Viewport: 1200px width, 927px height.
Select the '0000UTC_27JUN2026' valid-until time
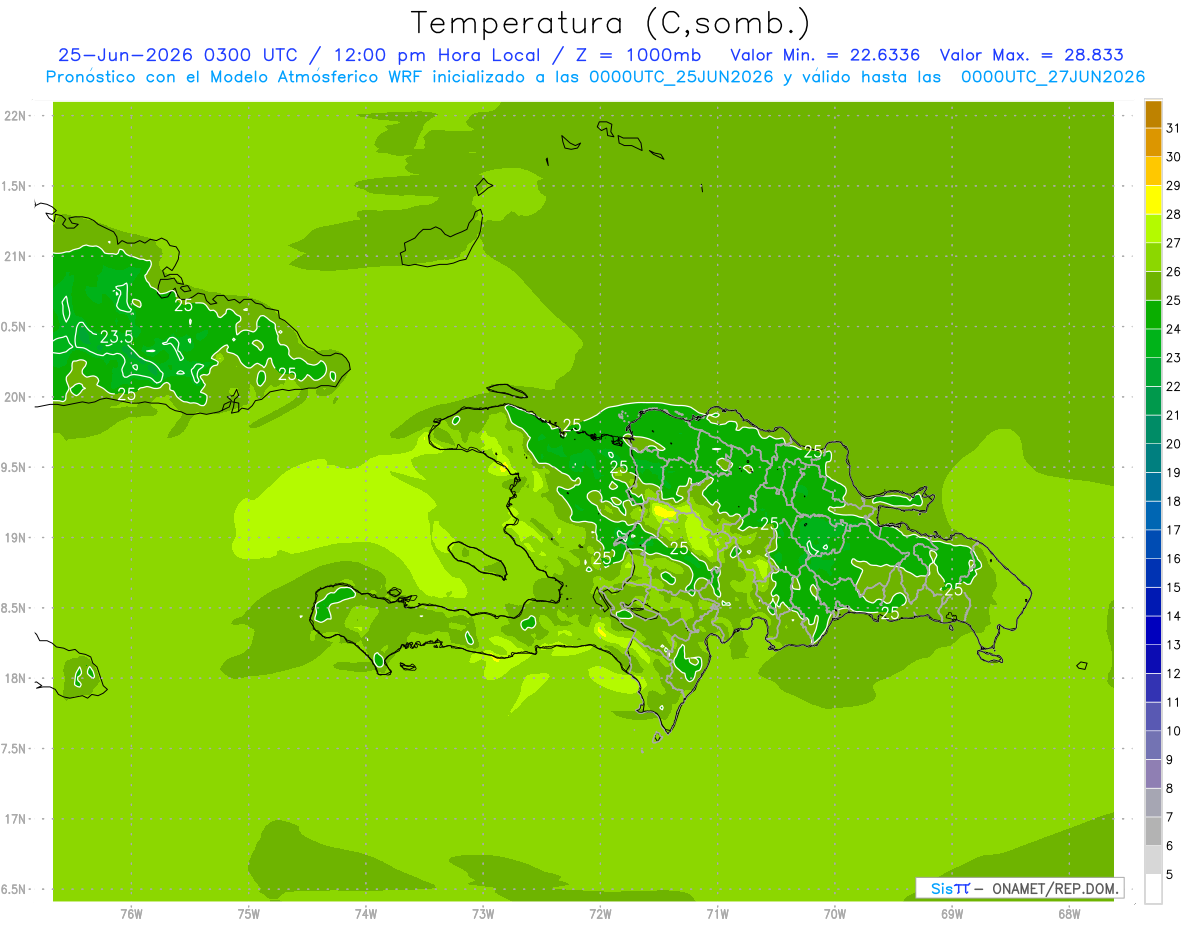point(1052,77)
